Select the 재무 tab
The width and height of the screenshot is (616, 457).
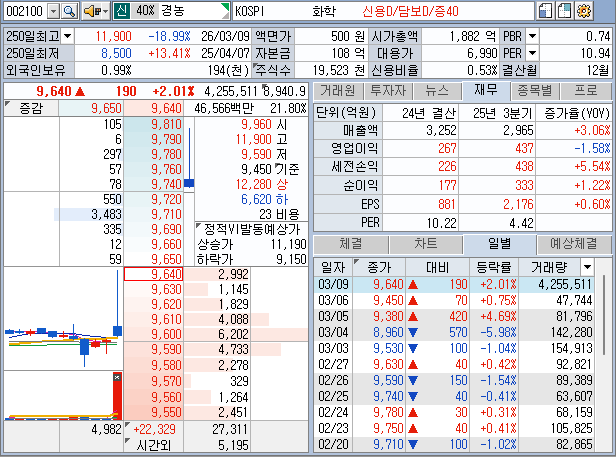486,90
